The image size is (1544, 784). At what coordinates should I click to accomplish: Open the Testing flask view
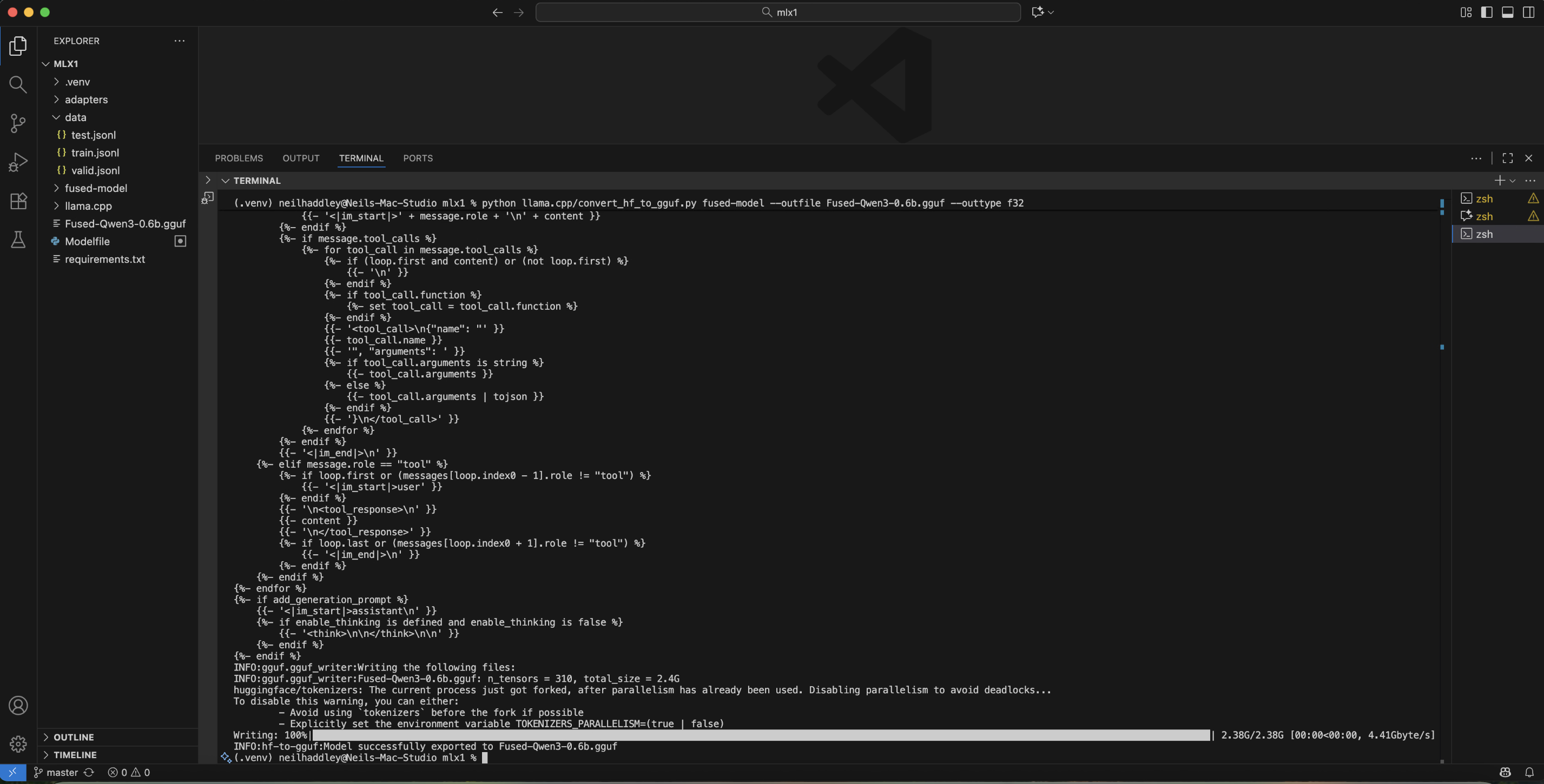(x=18, y=240)
